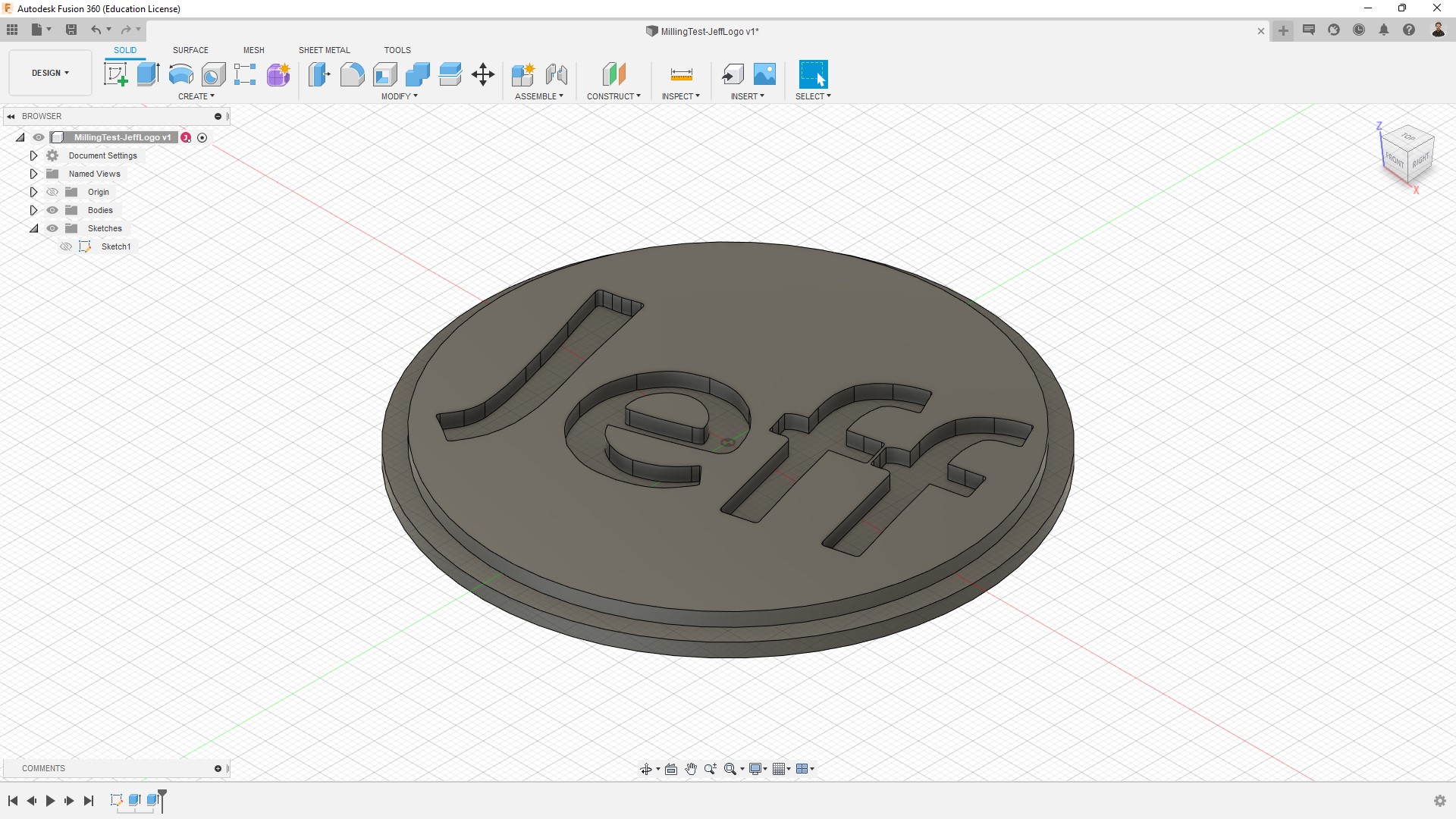Toggle visibility of the Bodies folder

point(52,210)
